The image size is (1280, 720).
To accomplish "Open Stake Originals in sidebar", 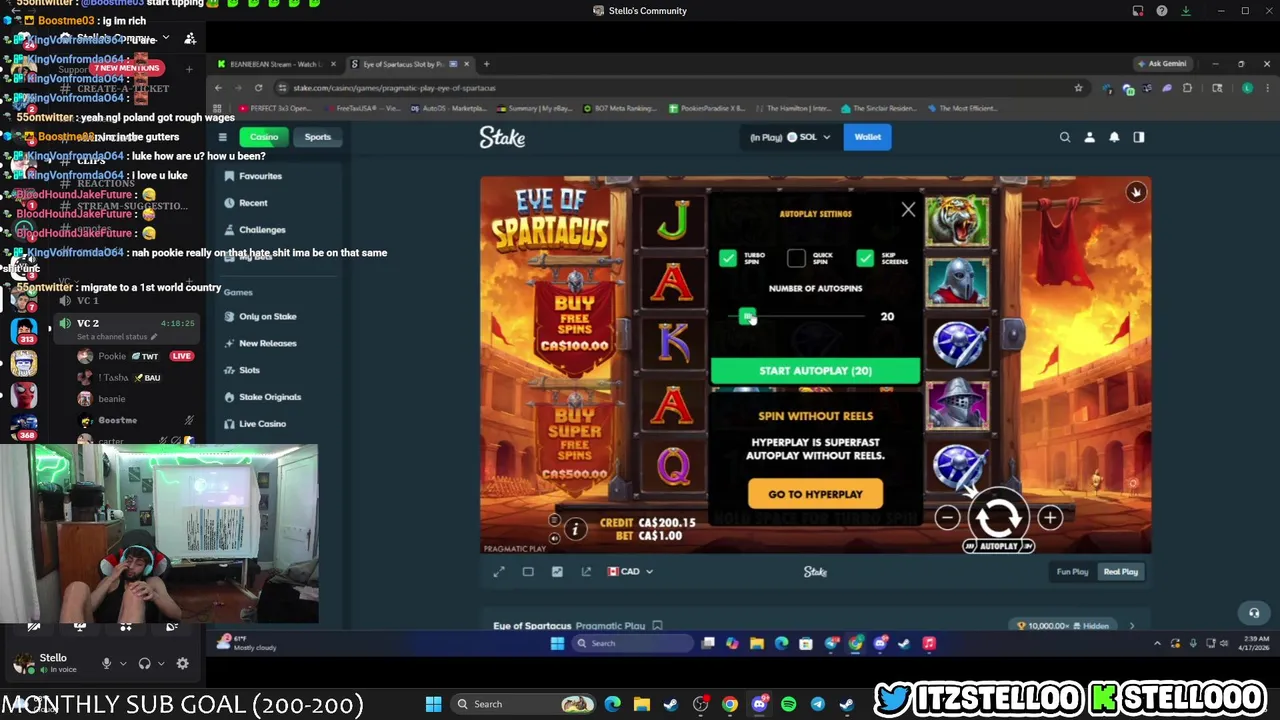I will [270, 397].
